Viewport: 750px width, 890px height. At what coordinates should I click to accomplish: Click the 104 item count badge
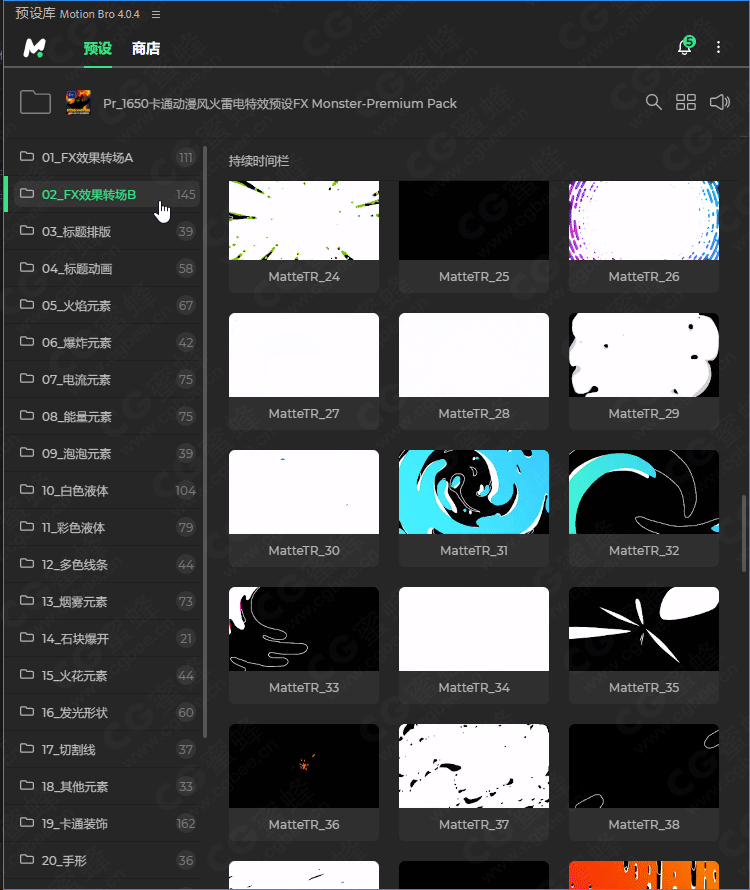coord(186,490)
